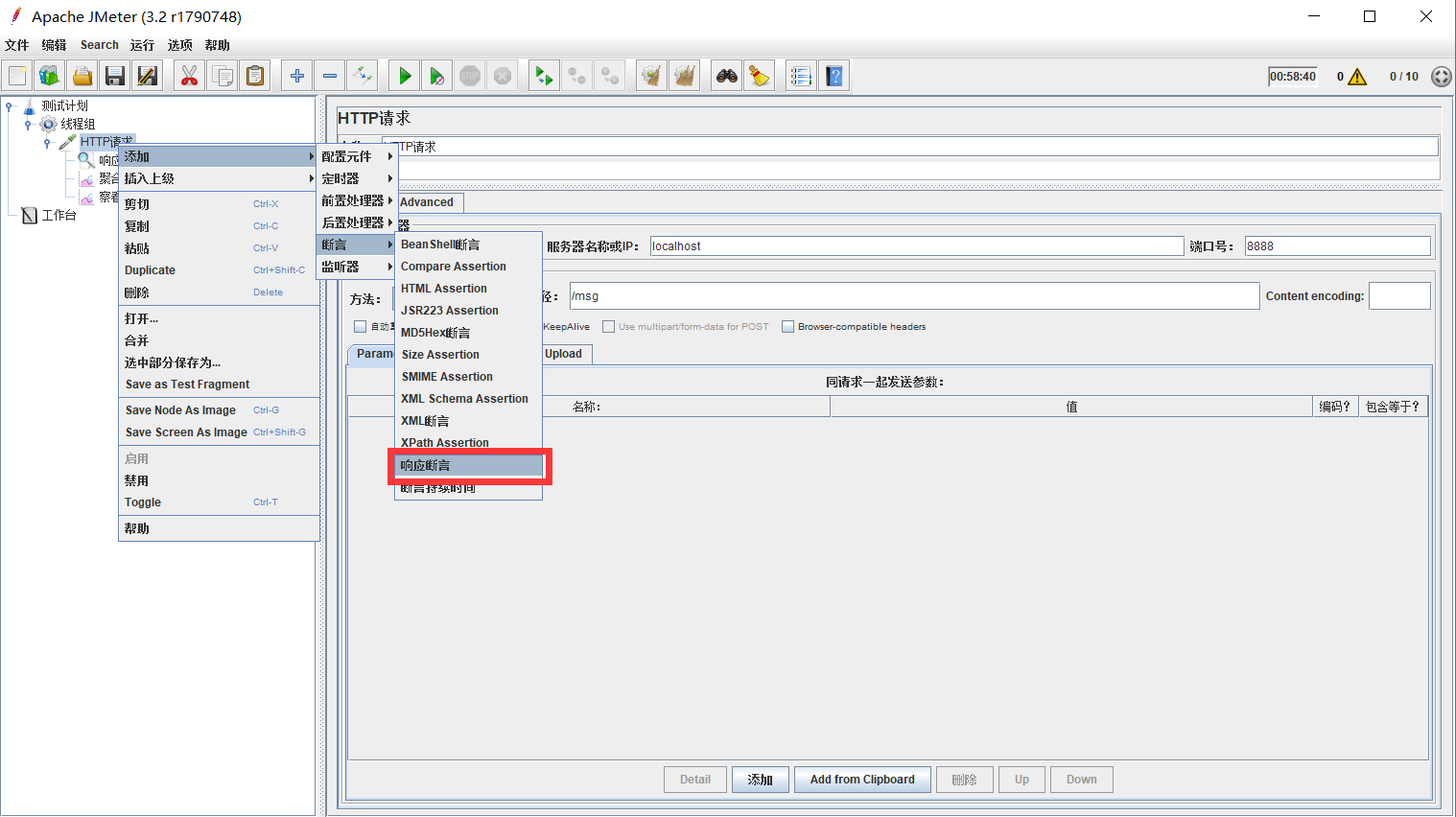The width and height of the screenshot is (1456, 817).
Task: Start the test with green play icon
Action: (405, 76)
